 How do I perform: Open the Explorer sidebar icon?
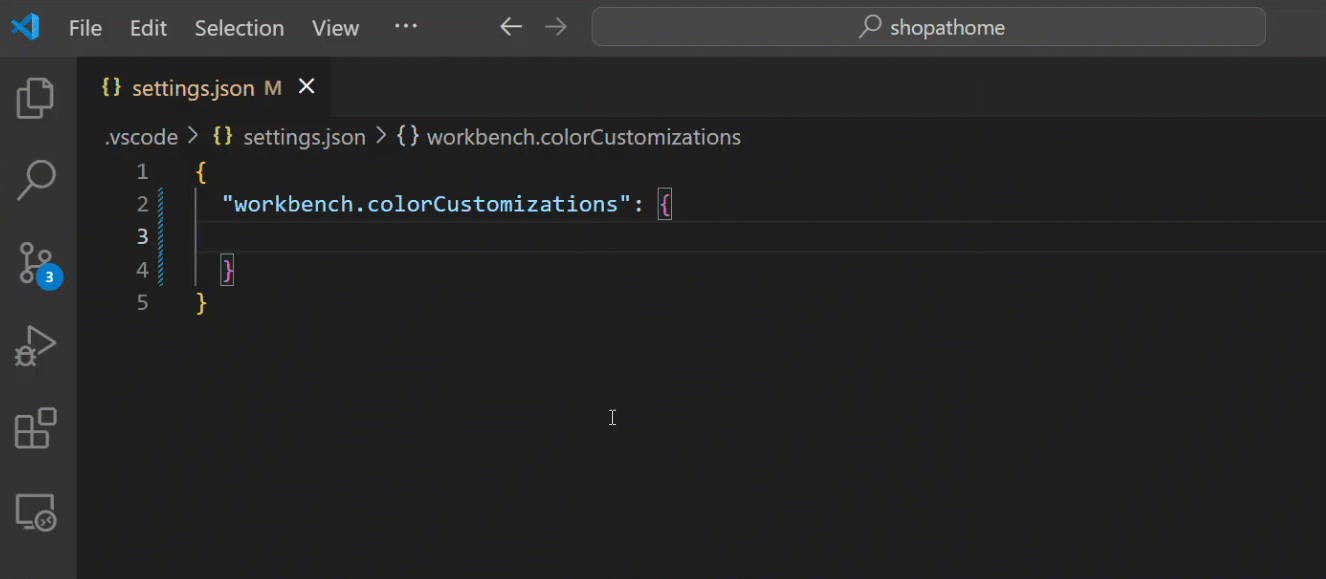tap(36, 96)
